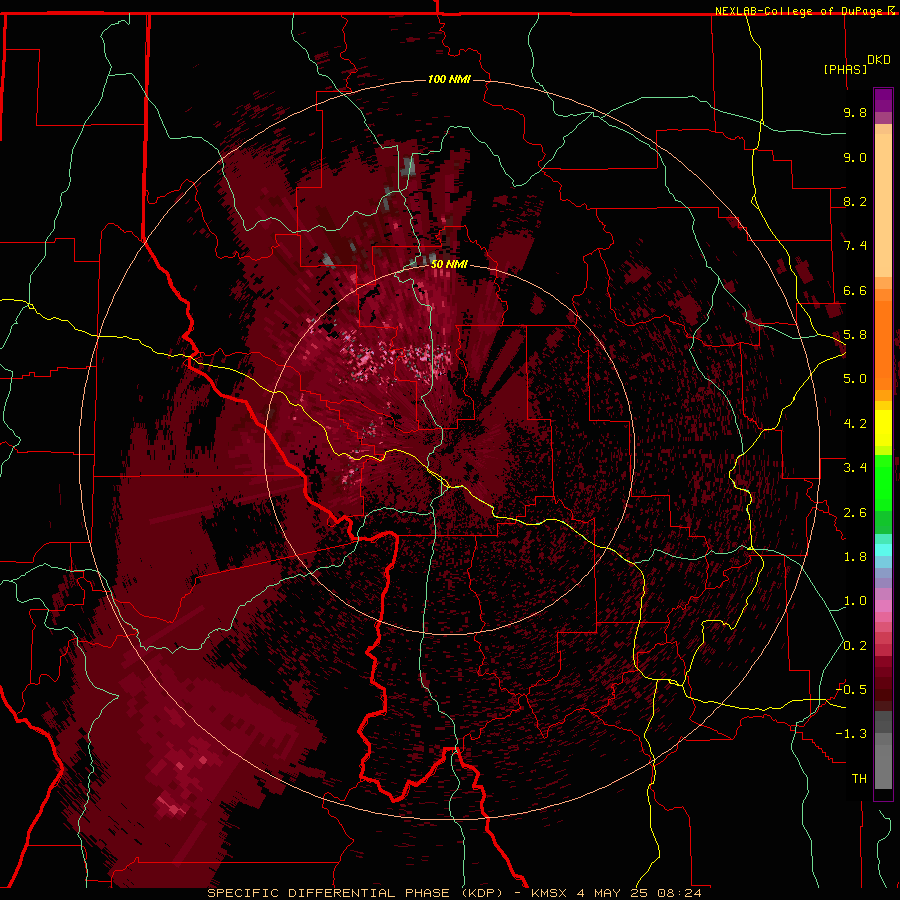Click the 9.8 scale value
The width and height of the screenshot is (900, 900).
(x=855, y=112)
